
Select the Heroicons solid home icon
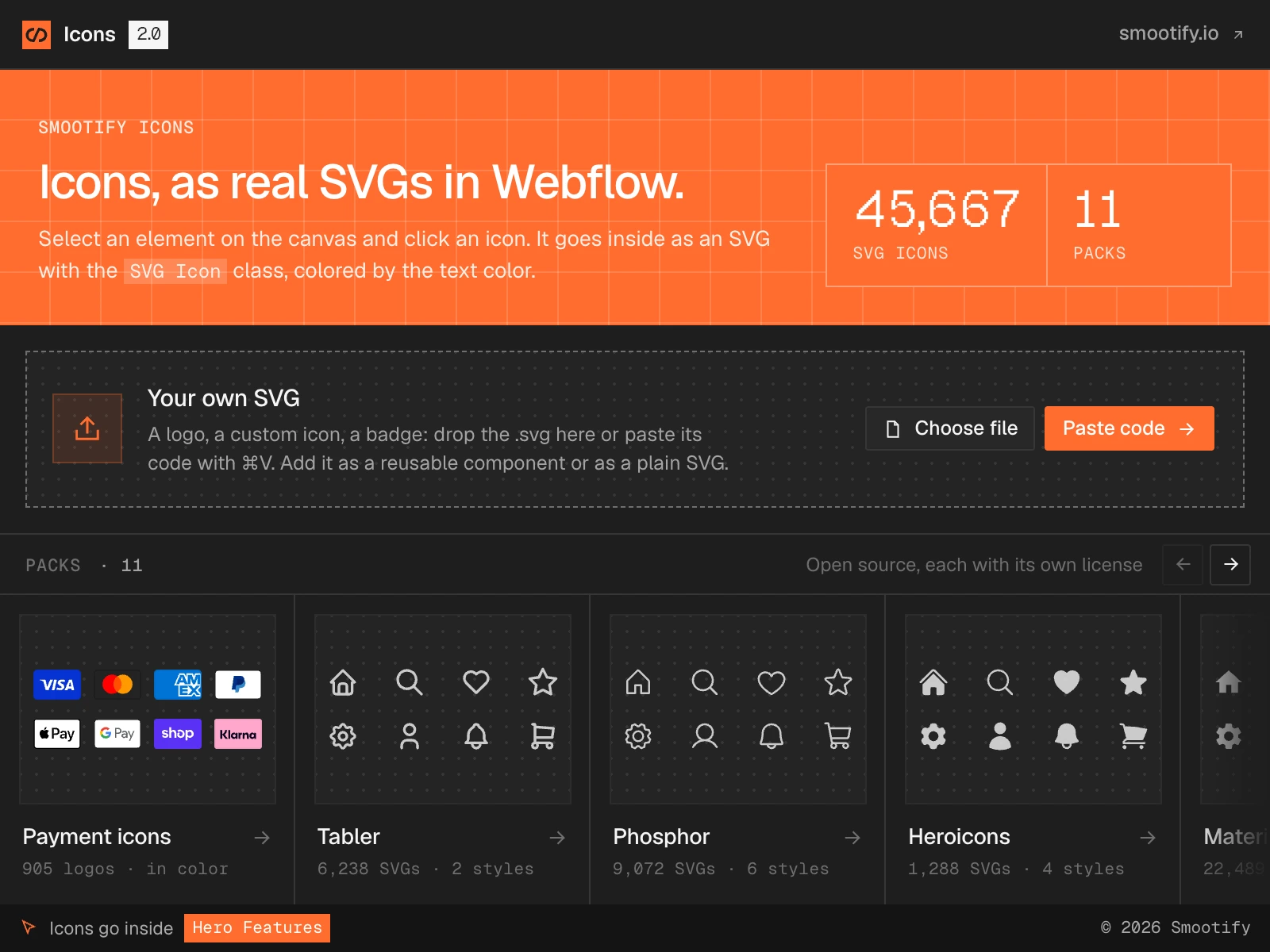click(933, 682)
